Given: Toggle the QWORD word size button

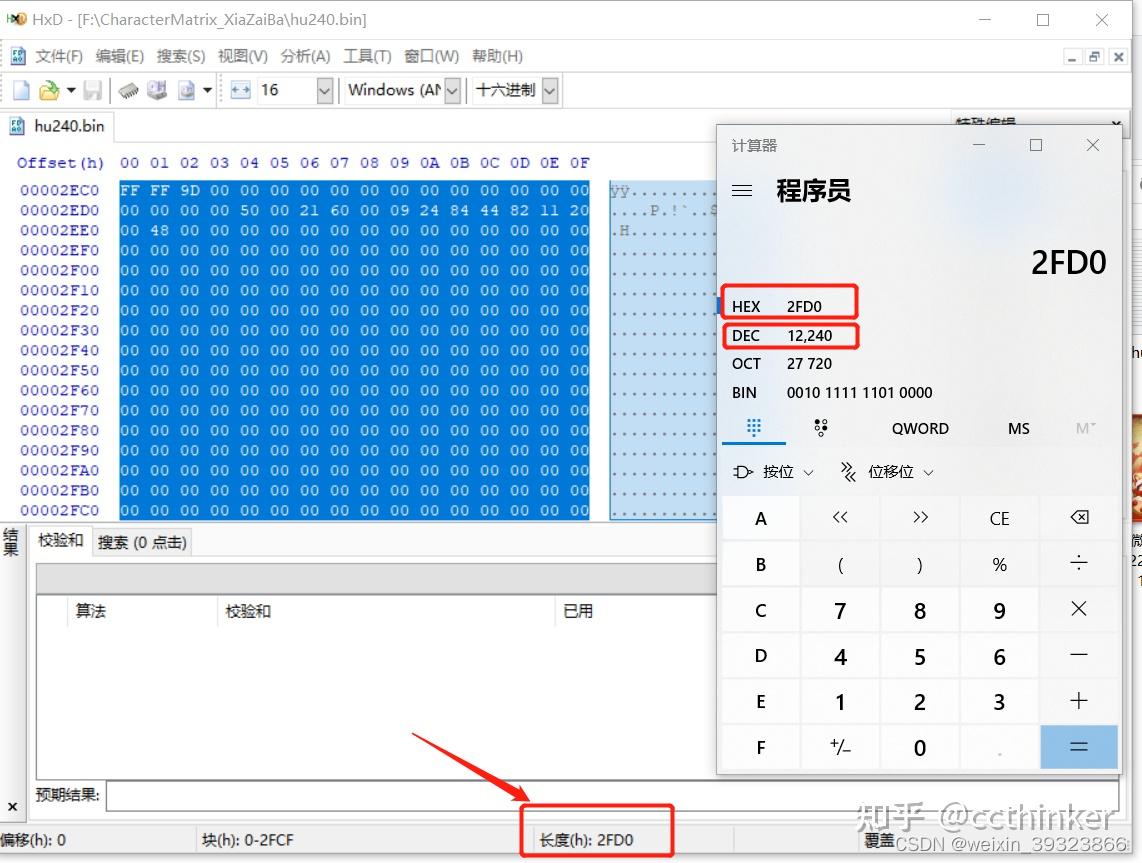Looking at the screenshot, I should pyautogui.click(x=920, y=428).
